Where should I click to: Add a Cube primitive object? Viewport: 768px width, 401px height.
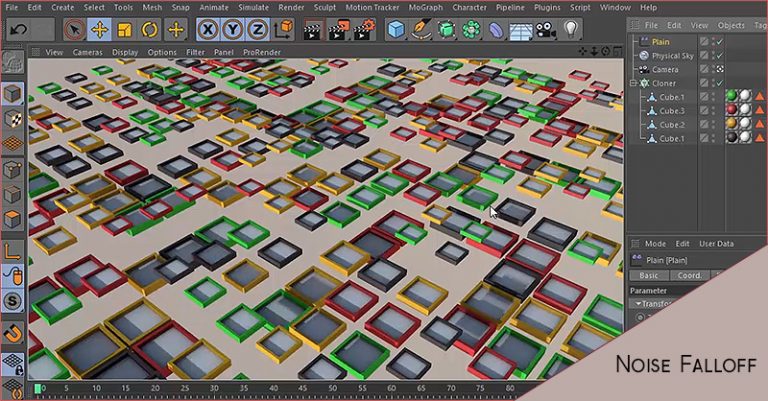pos(396,29)
